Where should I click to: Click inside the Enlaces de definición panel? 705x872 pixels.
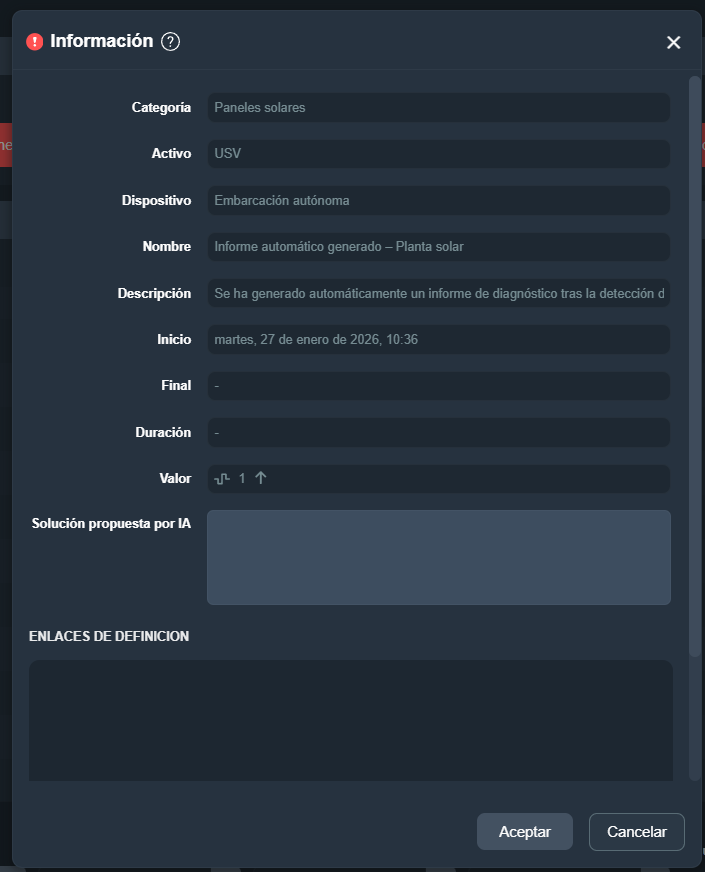351,720
